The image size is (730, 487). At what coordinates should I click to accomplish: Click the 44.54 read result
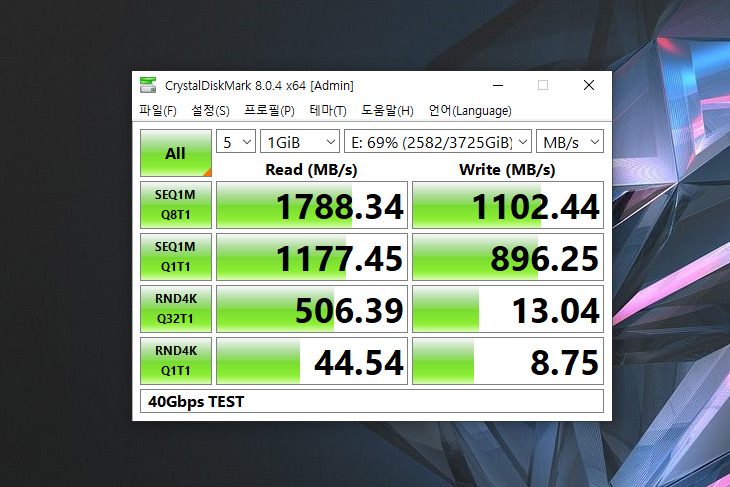click(x=312, y=361)
